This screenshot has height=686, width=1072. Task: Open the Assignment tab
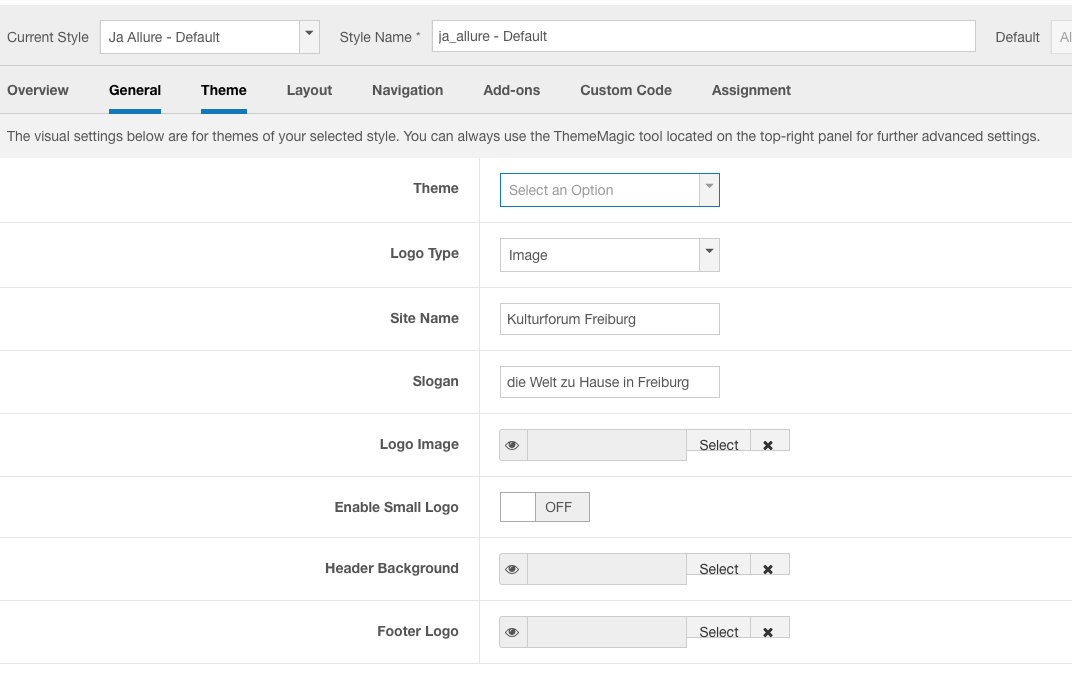point(751,90)
